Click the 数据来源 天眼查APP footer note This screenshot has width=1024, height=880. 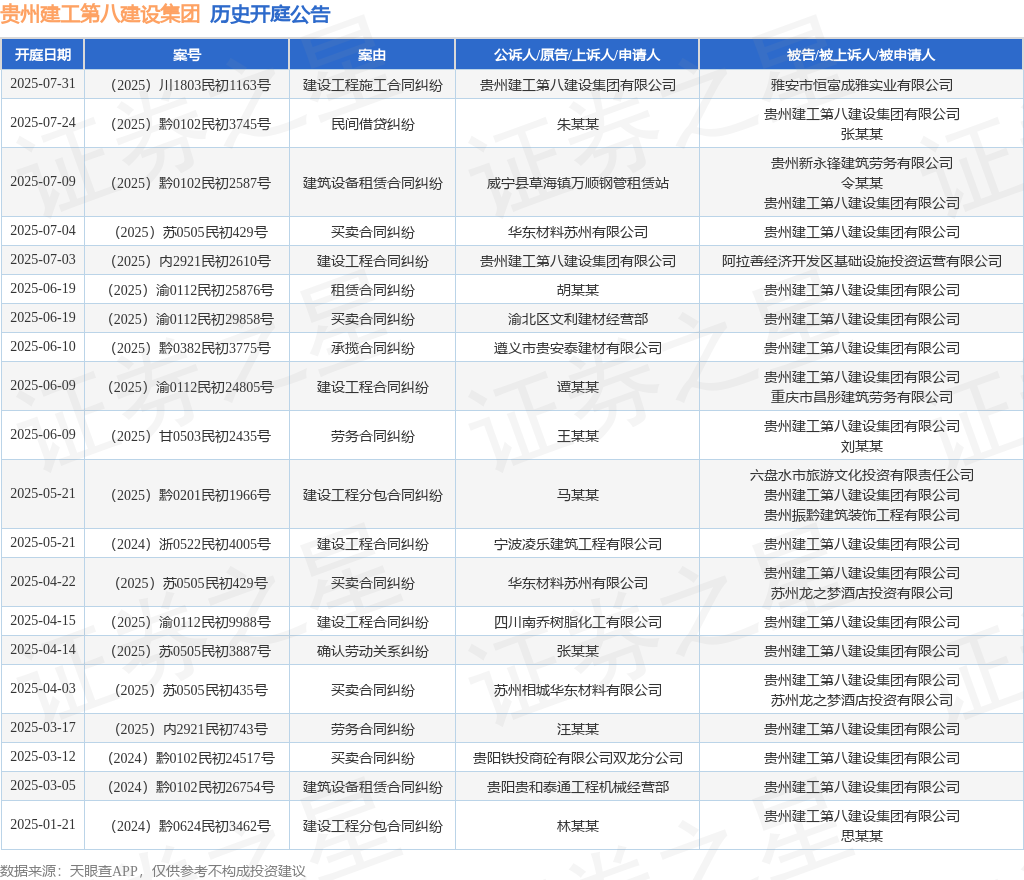coord(153,871)
